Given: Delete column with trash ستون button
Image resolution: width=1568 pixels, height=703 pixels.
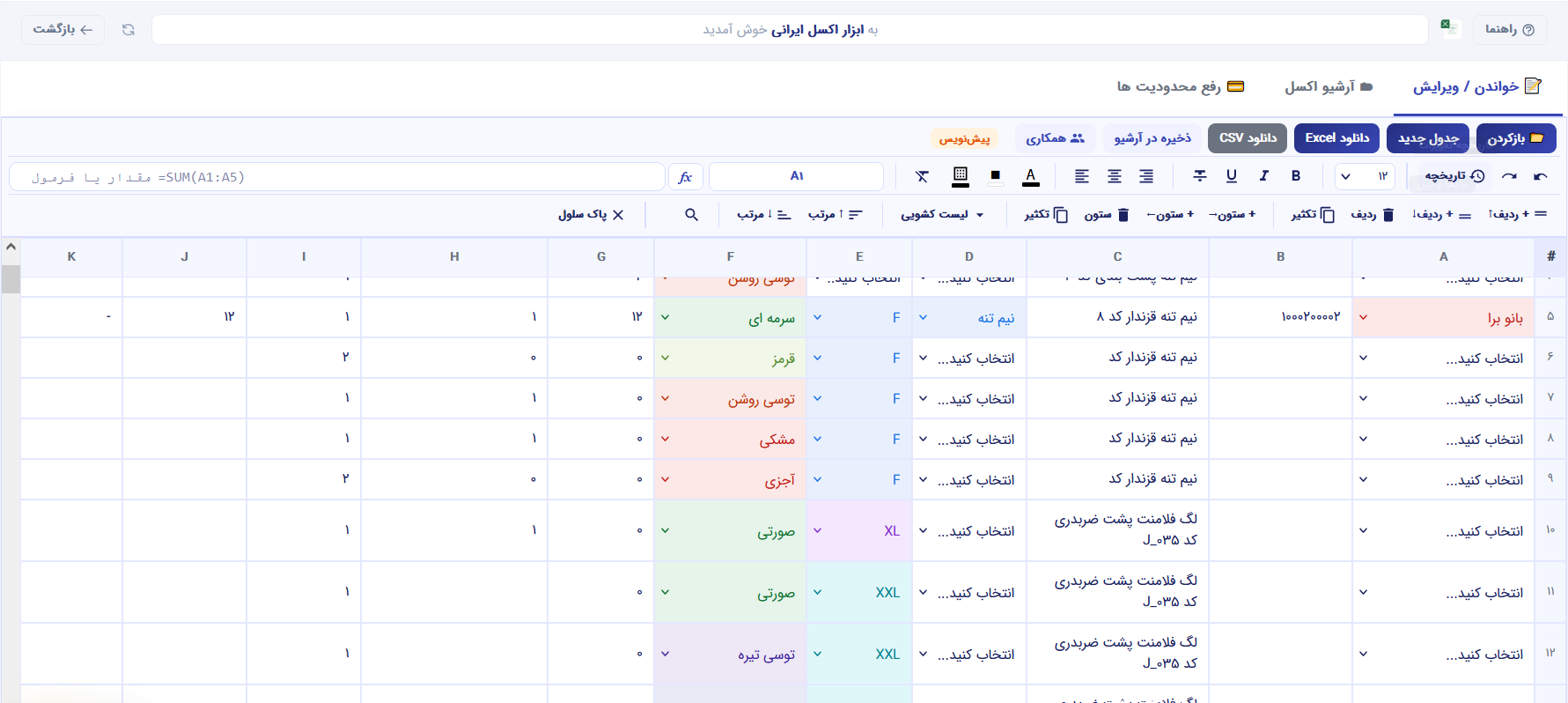Looking at the screenshot, I should tap(1107, 214).
